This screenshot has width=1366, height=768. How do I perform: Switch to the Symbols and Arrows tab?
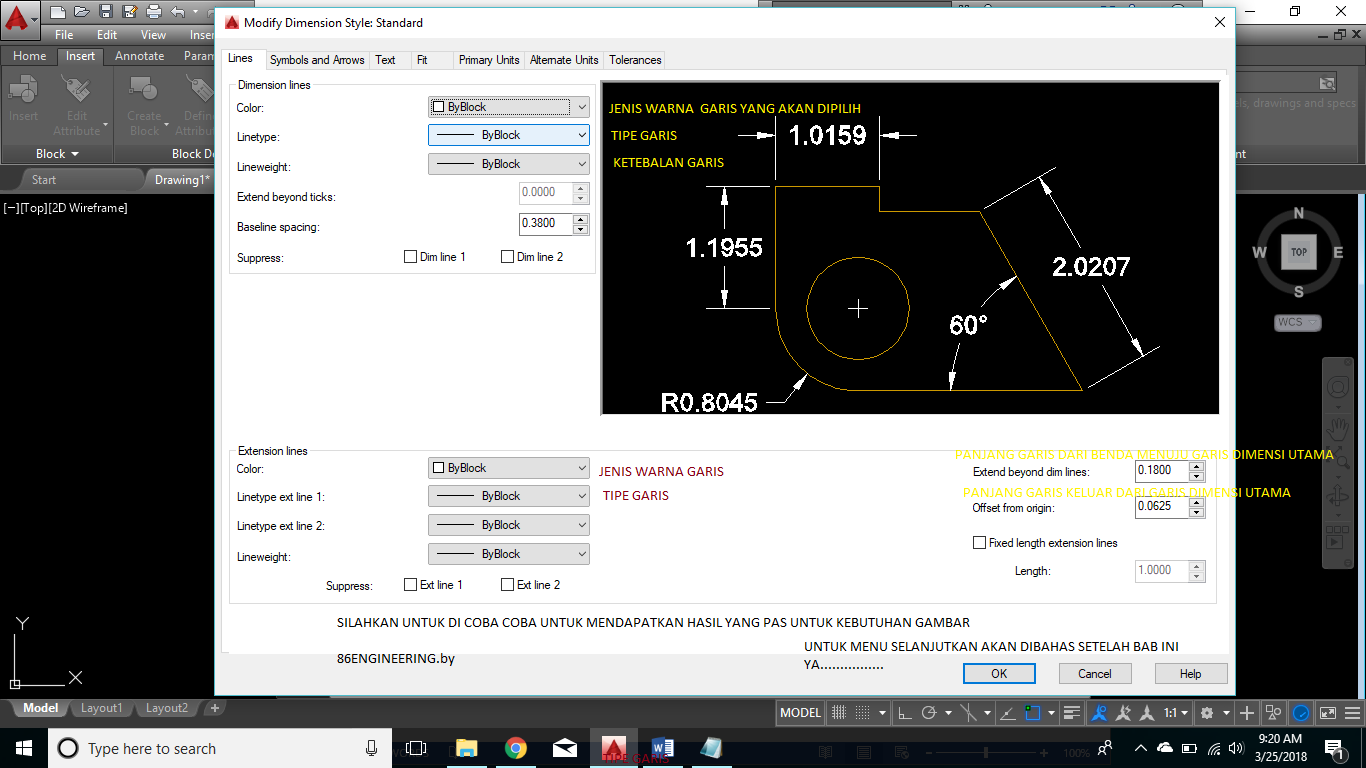(317, 60)
